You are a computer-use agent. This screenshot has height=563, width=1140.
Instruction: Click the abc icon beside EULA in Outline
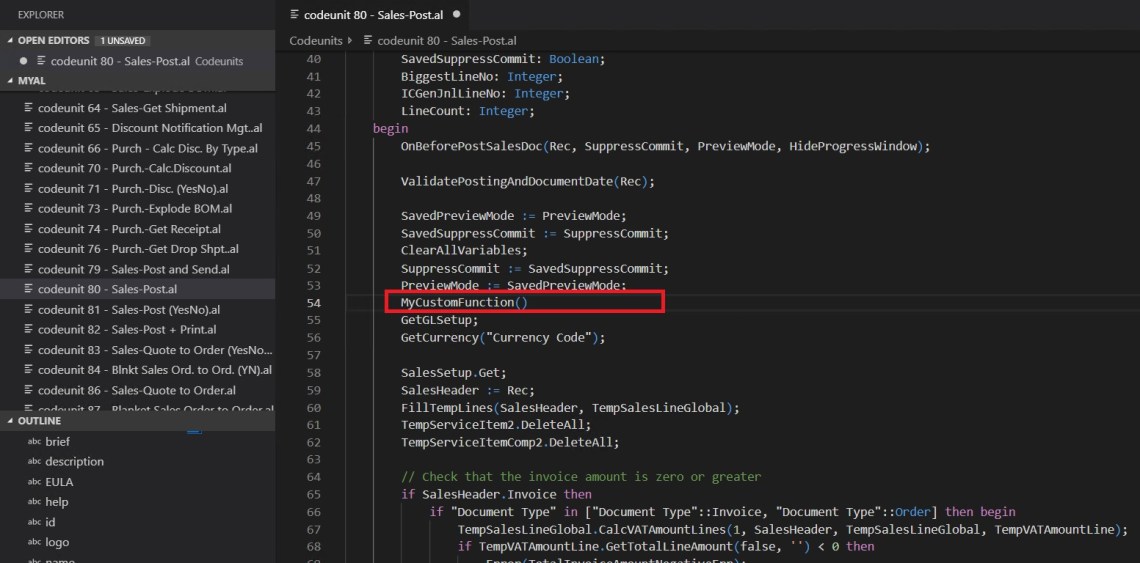34,482
